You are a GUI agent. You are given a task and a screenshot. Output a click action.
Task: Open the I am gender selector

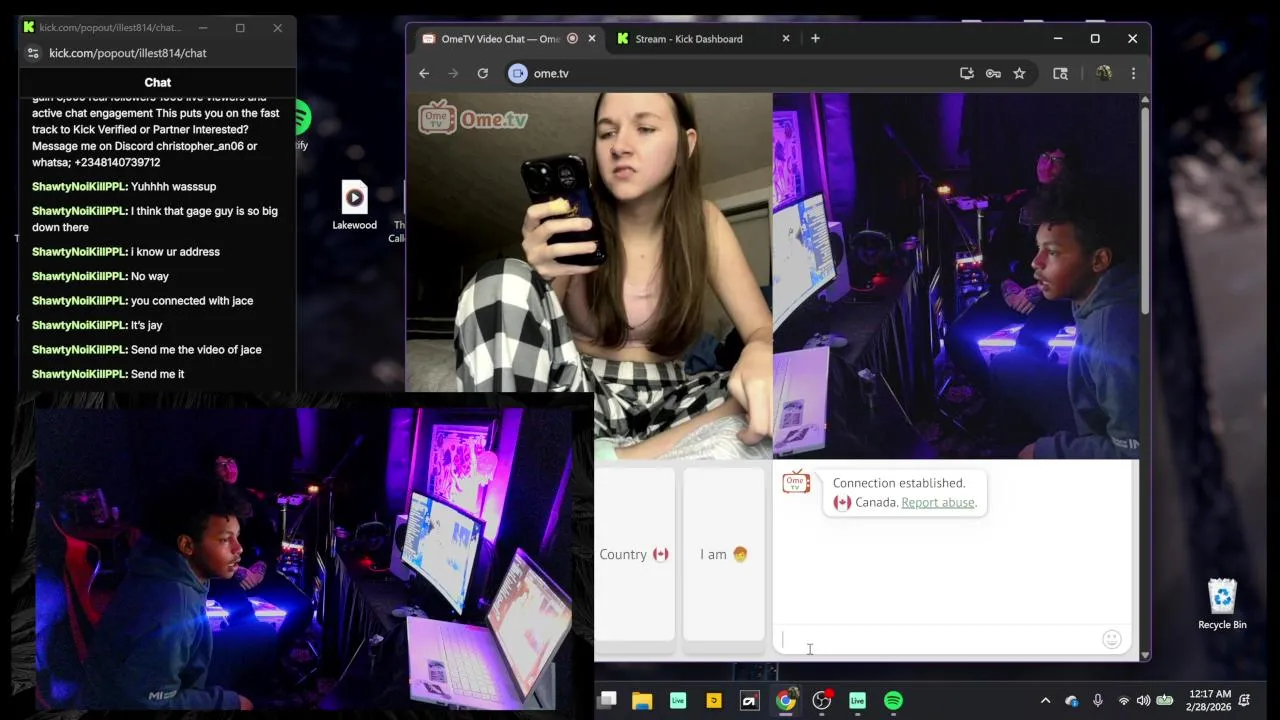pos(724,554)
